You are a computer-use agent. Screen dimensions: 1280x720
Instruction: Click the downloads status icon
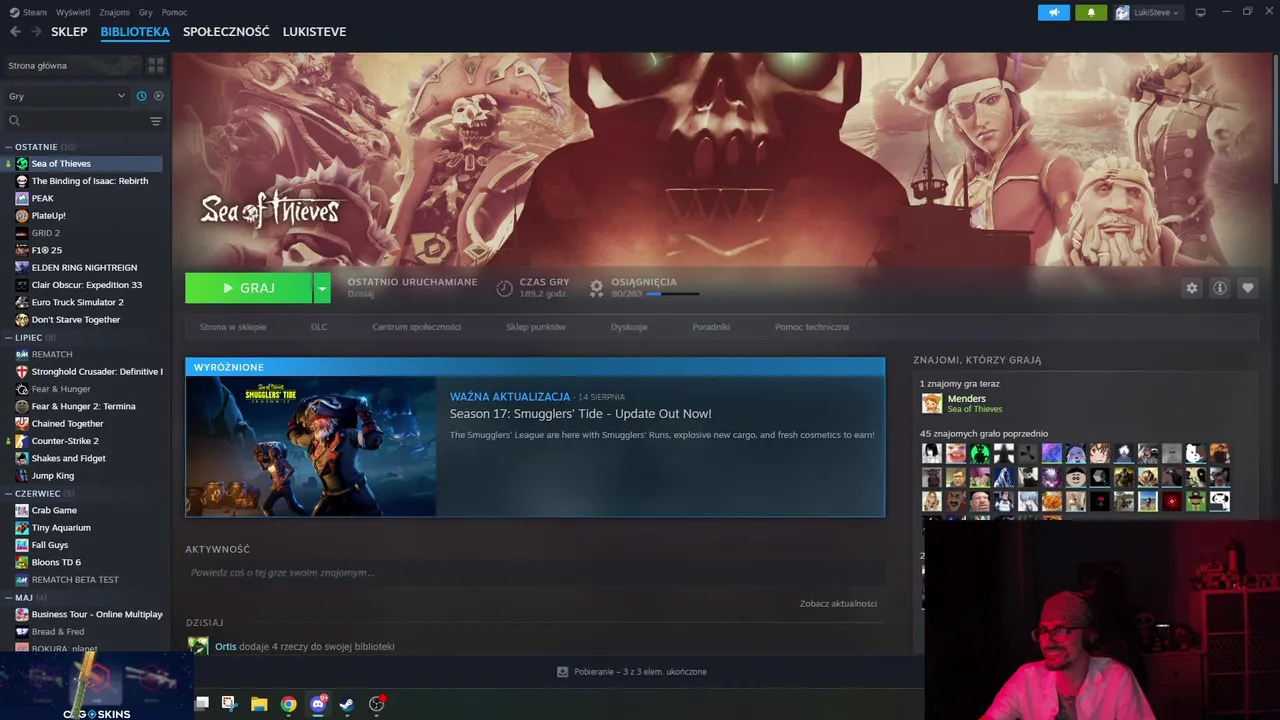click(562, 672)
